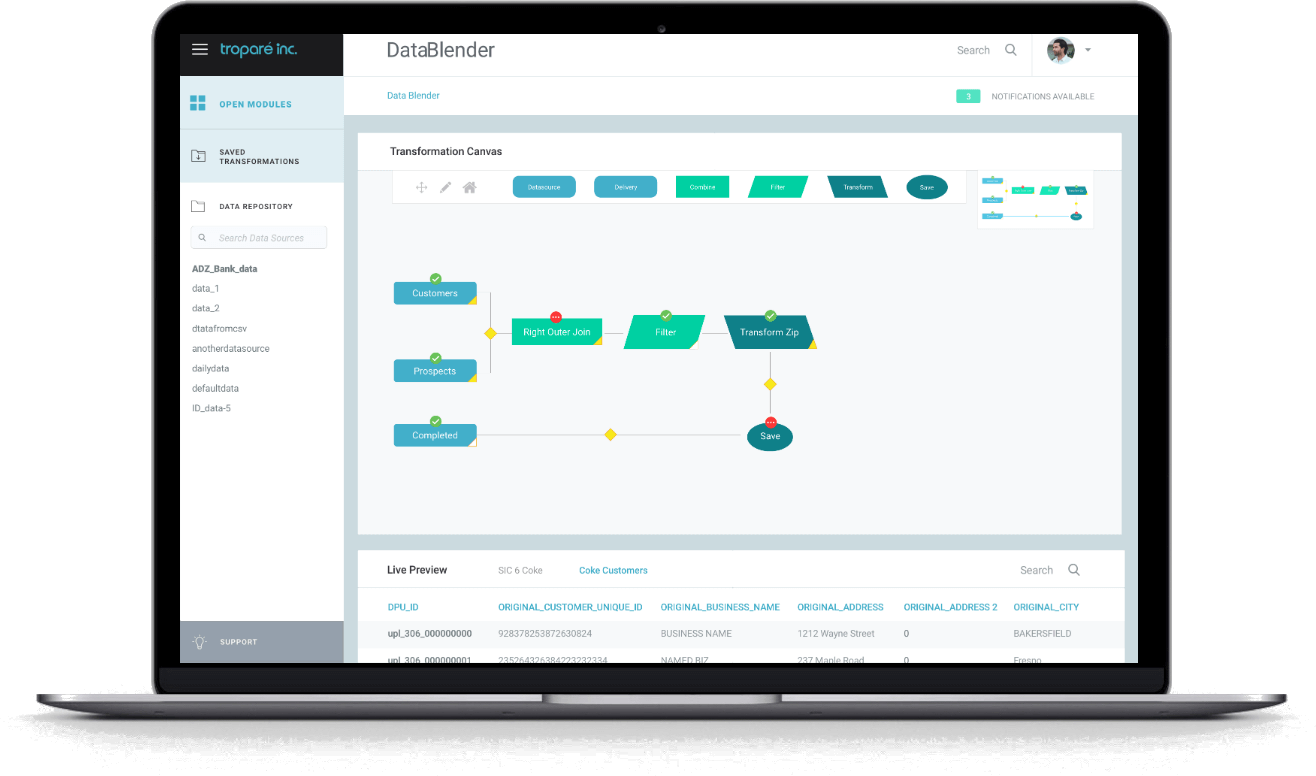
Task: Click the top header search magnifier icon
Action: tap(1011, 50)
